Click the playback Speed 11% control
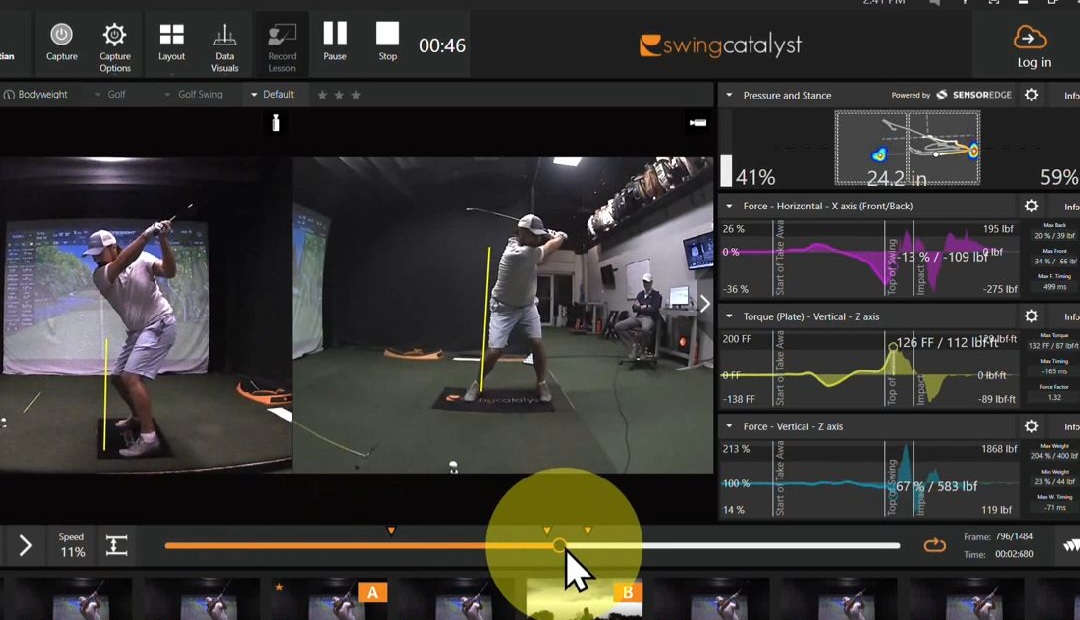 (x=72, y=545)
